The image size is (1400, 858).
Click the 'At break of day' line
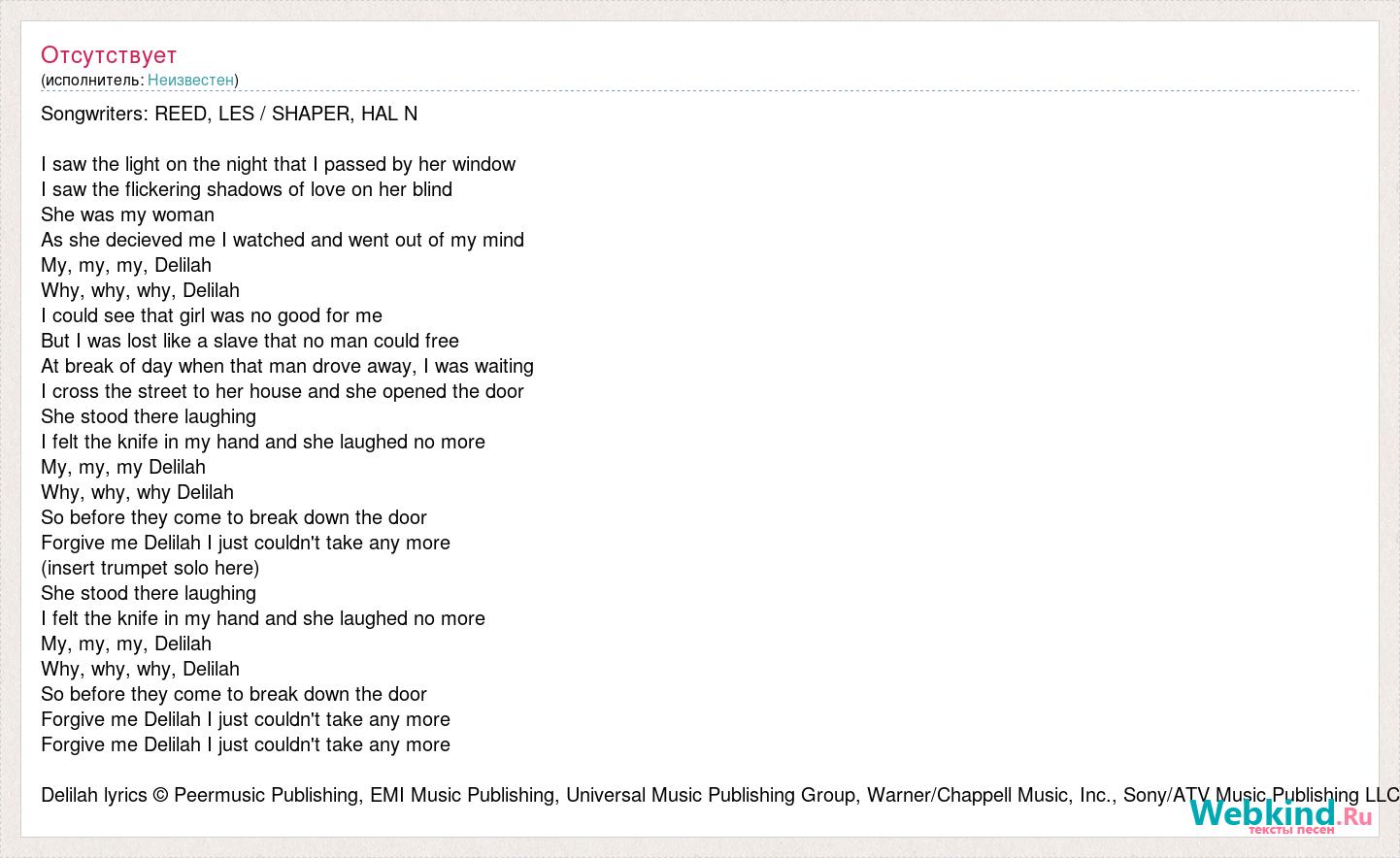point(287,366)
